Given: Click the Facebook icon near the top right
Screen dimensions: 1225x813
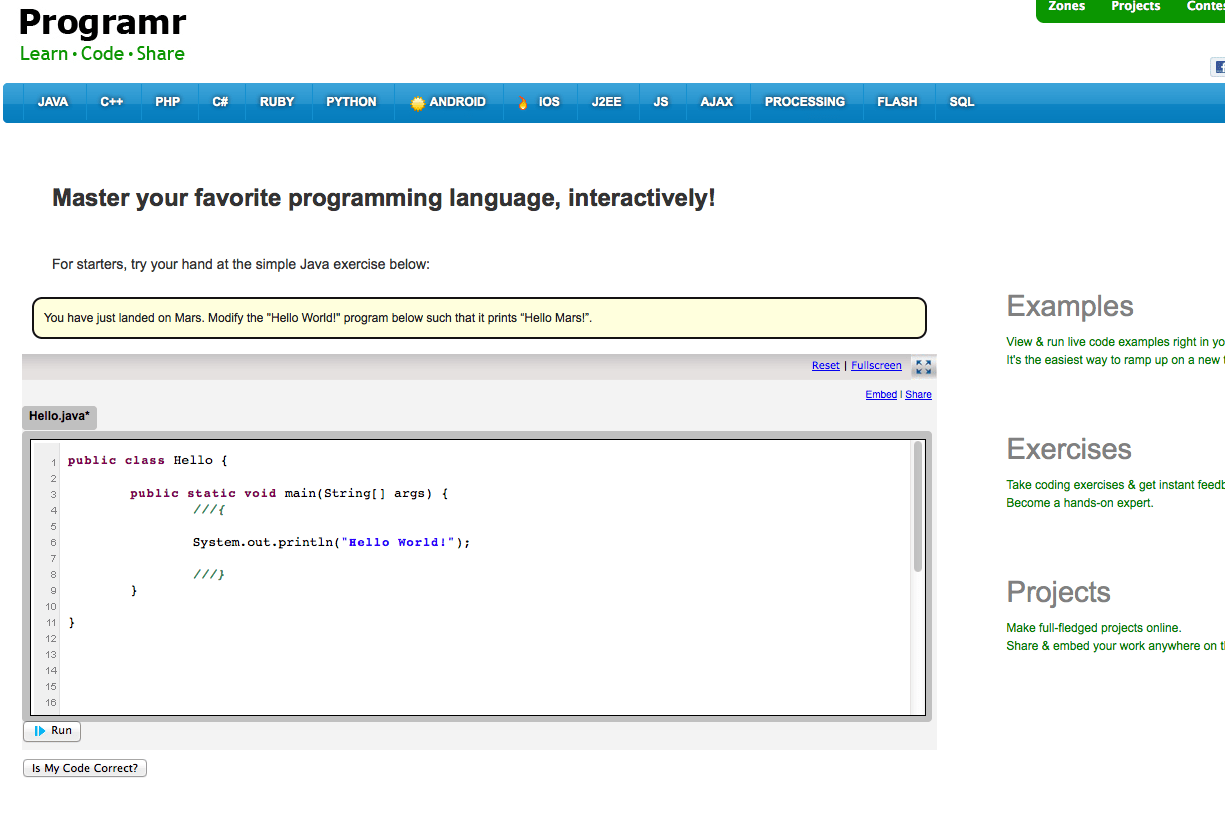Looking at the screenshot, I should point(1219,66).
